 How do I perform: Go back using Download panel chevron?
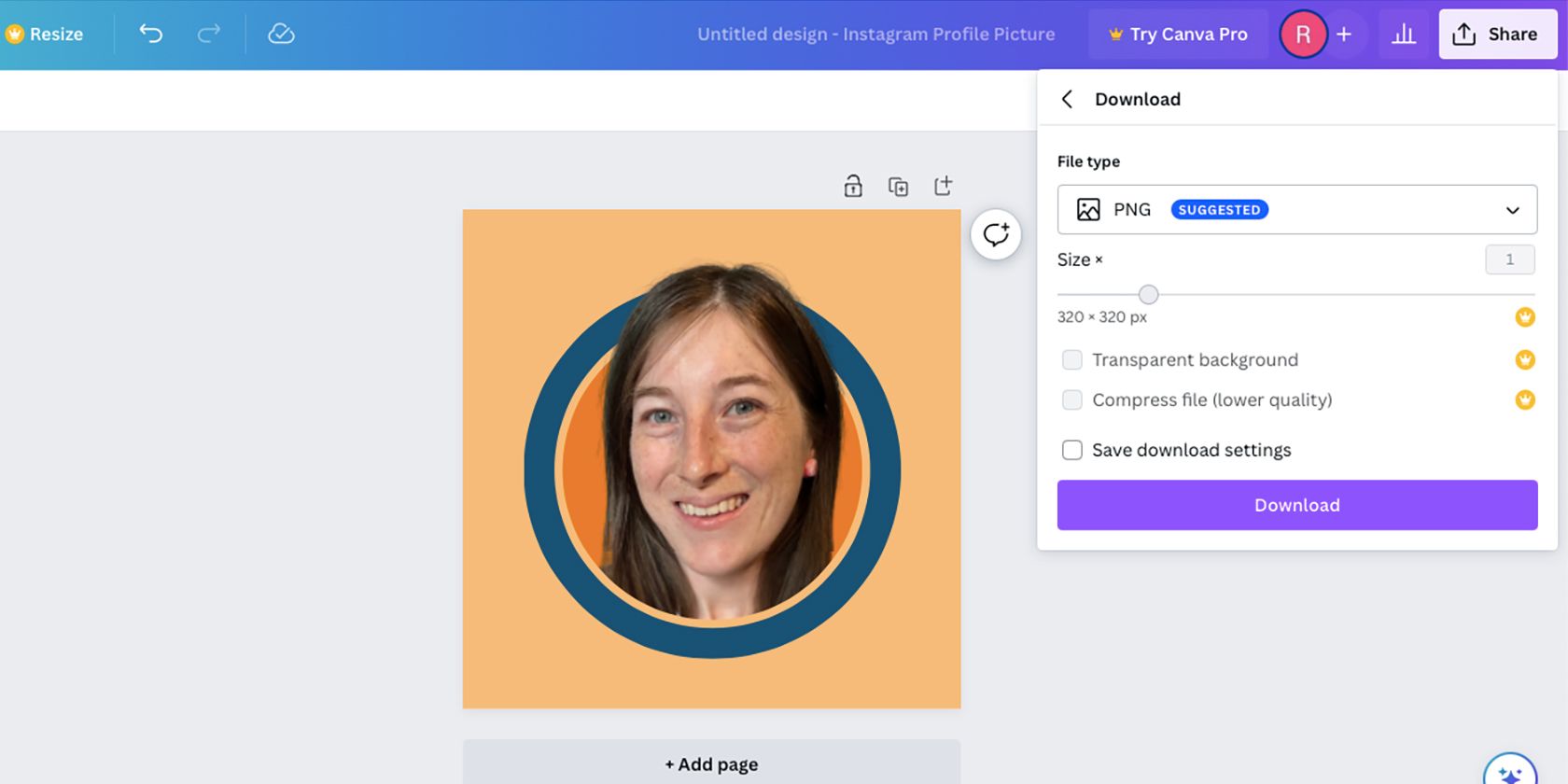point(1067,99)
